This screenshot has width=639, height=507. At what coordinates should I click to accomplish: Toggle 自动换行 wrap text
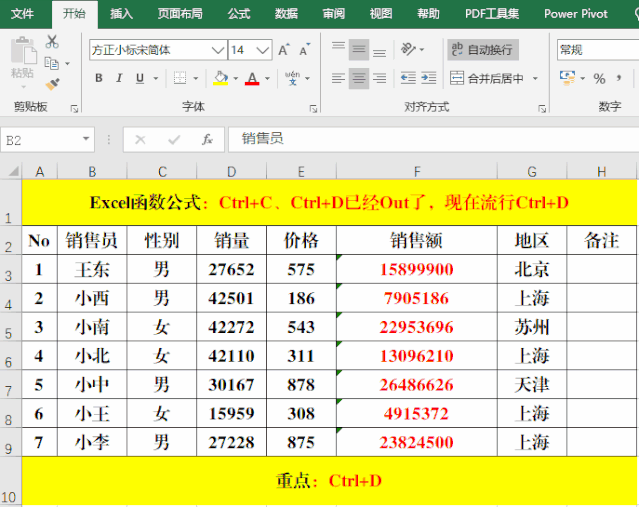[482, 49]
